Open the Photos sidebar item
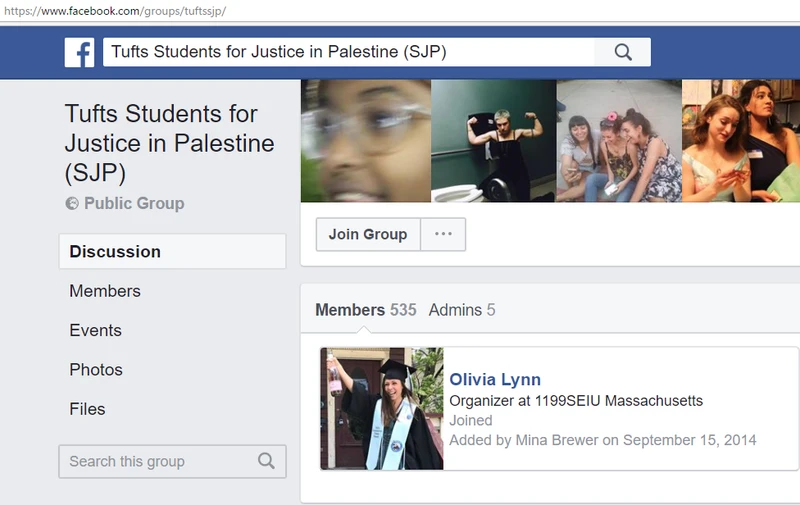 (96, 369)
